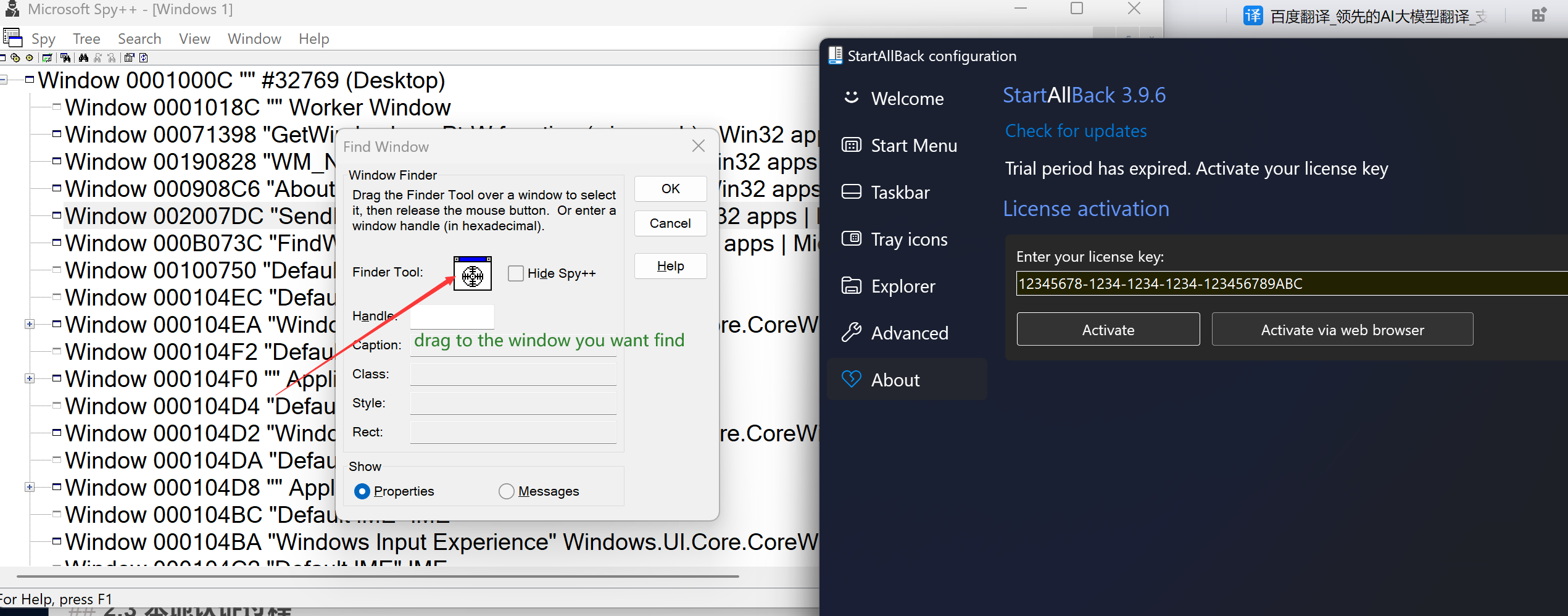
Task: Select the Window 000908C6 tree row
Action: (x=201, y=189)
